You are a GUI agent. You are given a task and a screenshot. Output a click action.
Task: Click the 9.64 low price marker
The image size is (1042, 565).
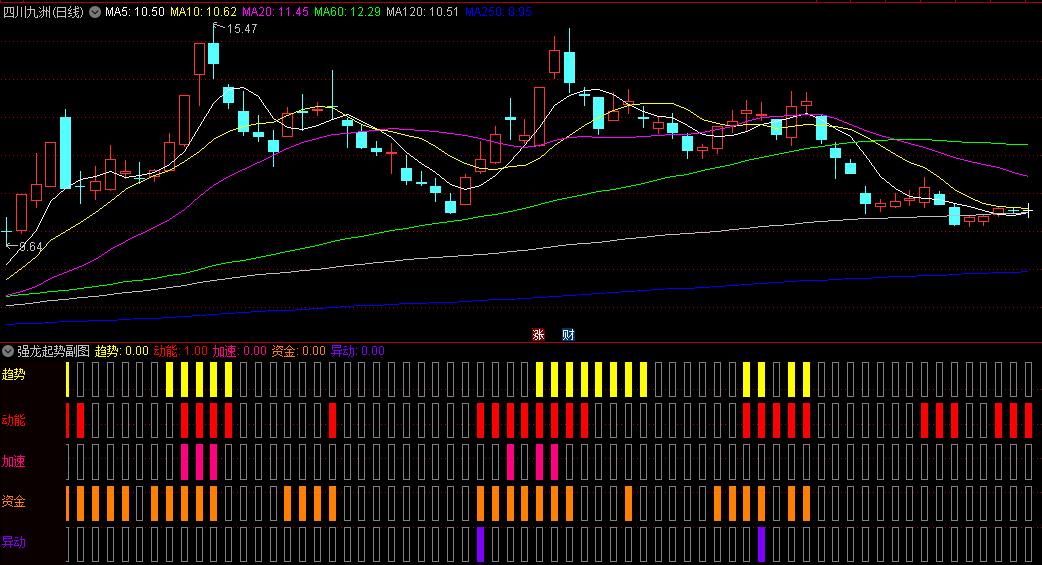click(x=31, y=247)
